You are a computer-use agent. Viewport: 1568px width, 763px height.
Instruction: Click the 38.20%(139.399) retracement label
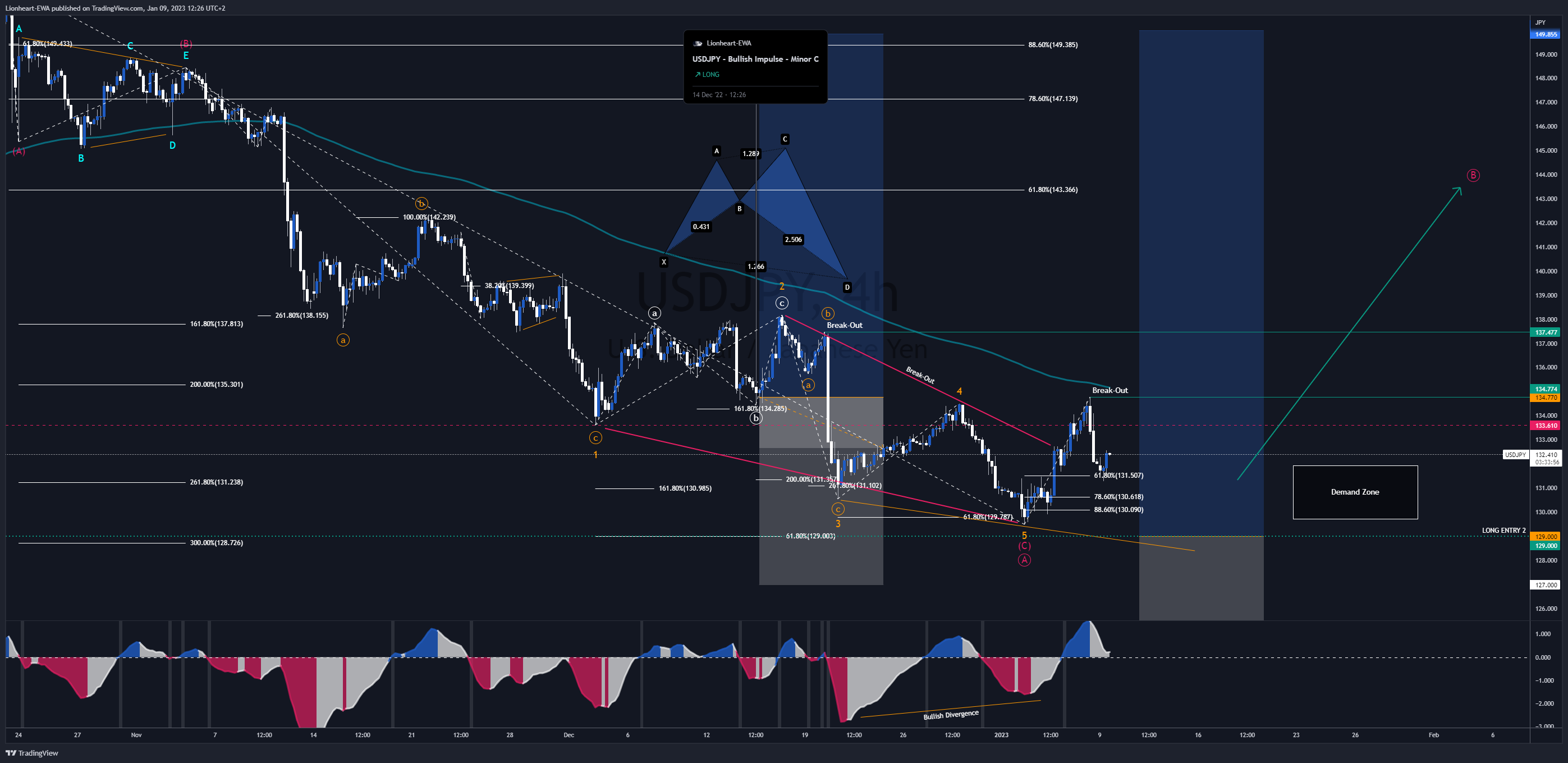[509, 286]
